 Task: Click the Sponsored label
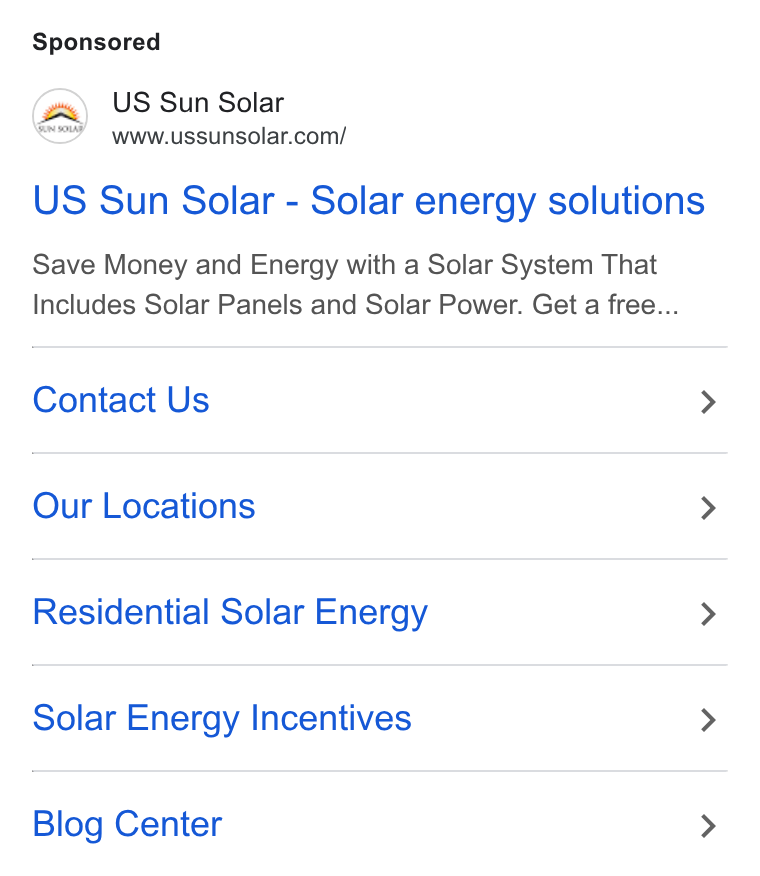96,42
